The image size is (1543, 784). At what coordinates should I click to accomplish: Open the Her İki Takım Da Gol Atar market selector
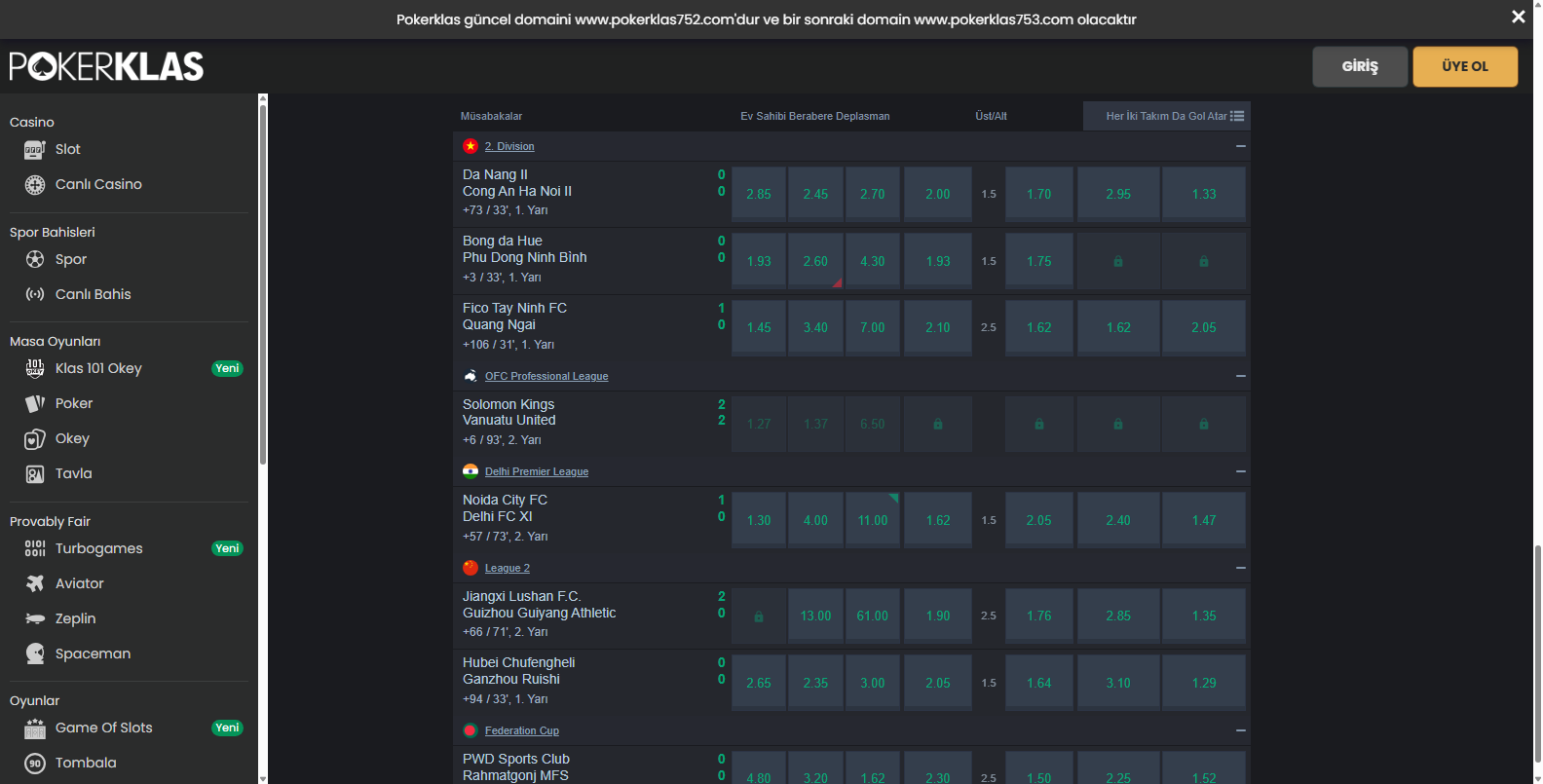click(x=1167, y=116)
